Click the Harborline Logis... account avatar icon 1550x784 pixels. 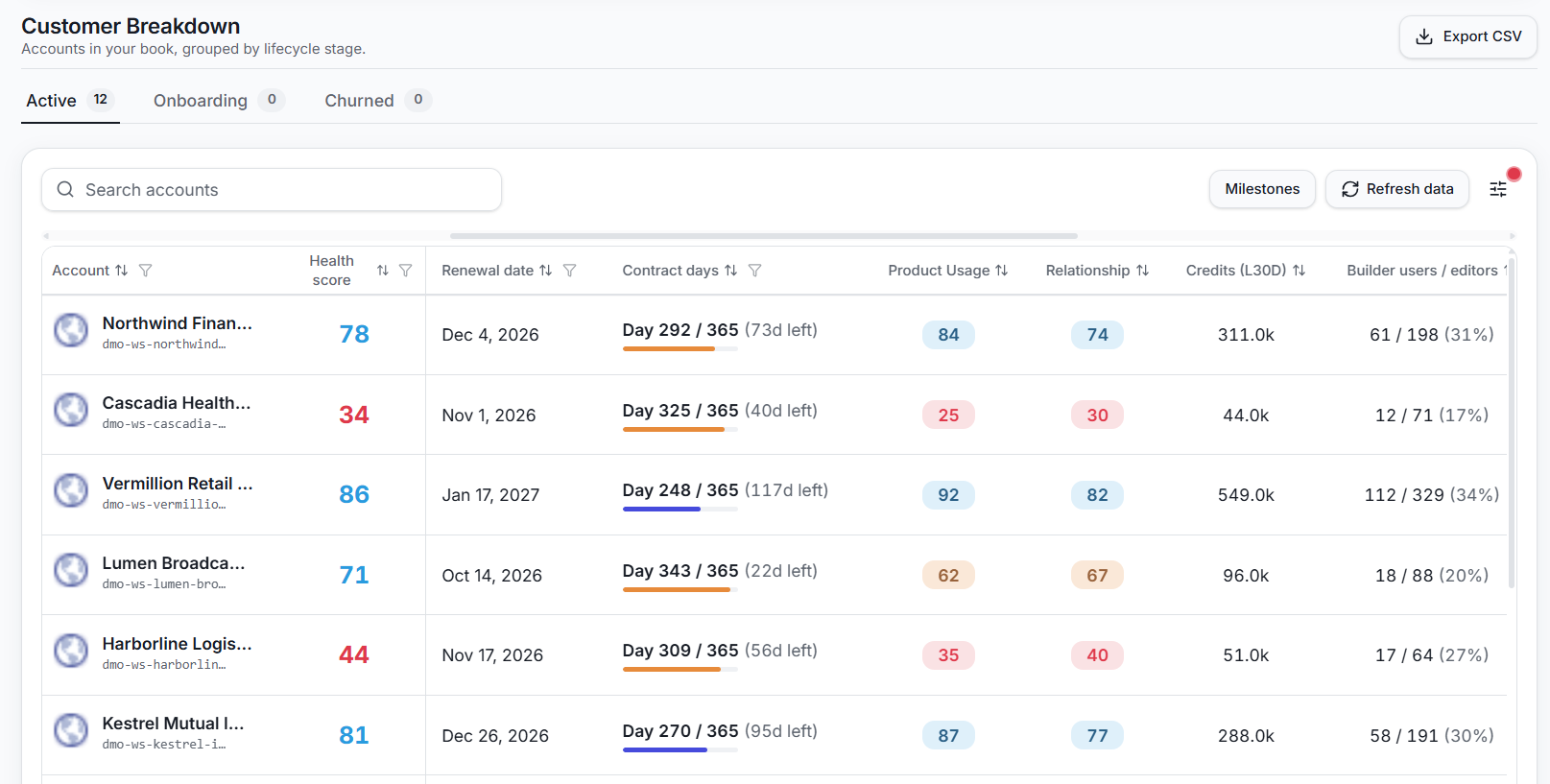point(71,651)
